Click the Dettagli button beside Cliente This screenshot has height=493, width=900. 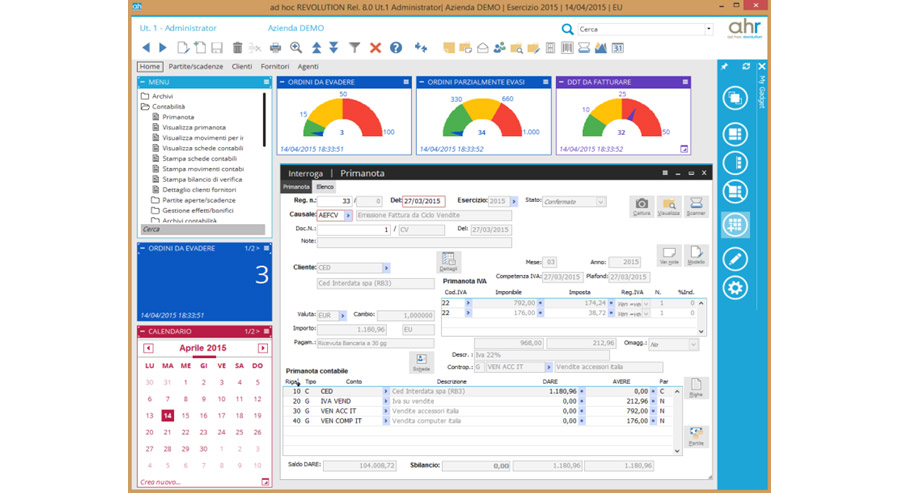[449, 262]
